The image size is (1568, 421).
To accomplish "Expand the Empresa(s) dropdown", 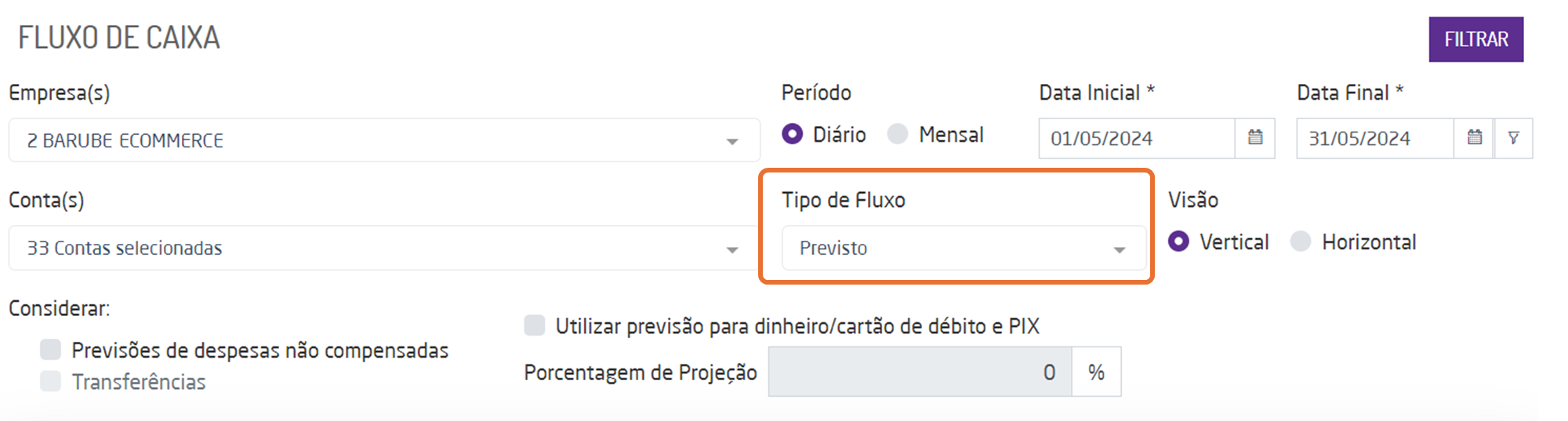I will 731,141.
